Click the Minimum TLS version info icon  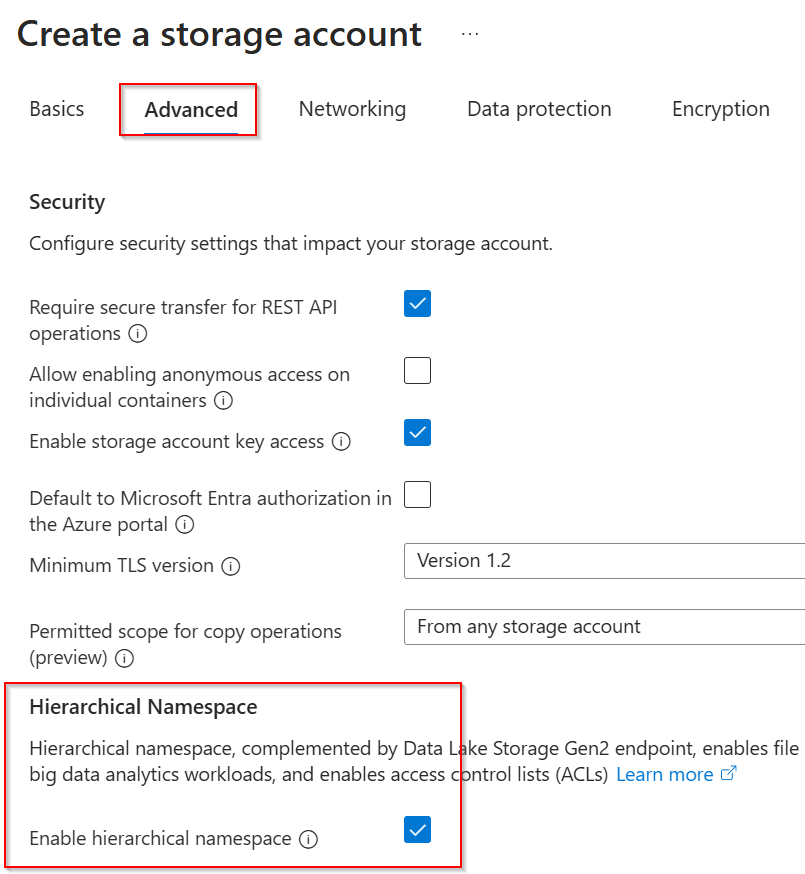(x=231, y=566)
